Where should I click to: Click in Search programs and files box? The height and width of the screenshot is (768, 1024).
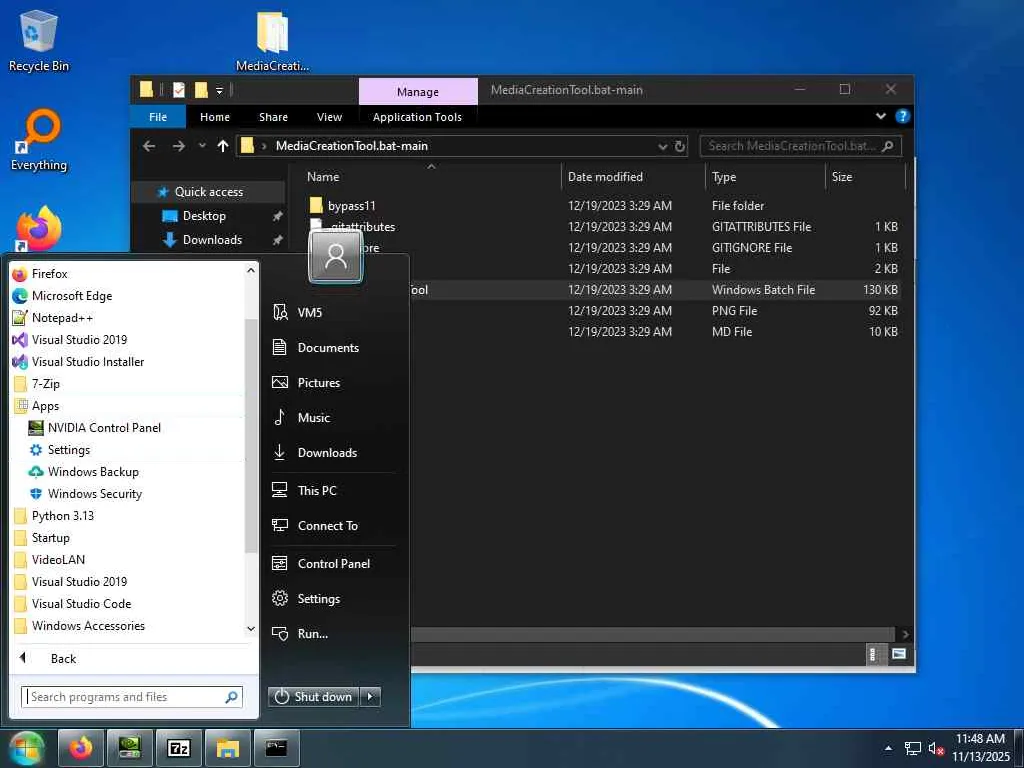point(132,697)
